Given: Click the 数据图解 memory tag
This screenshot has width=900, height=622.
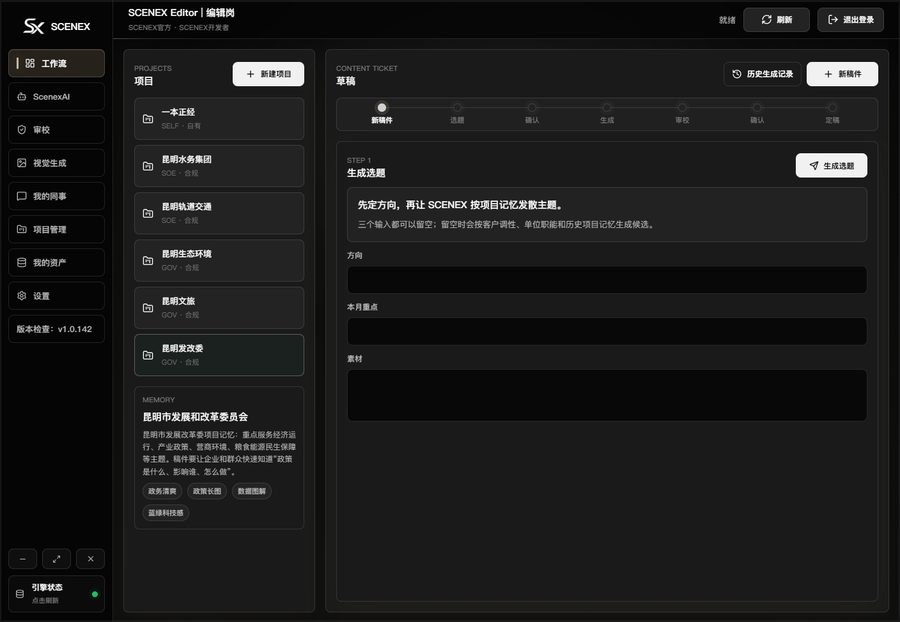Looking at the screenshot, I should (x=252, y=491).
